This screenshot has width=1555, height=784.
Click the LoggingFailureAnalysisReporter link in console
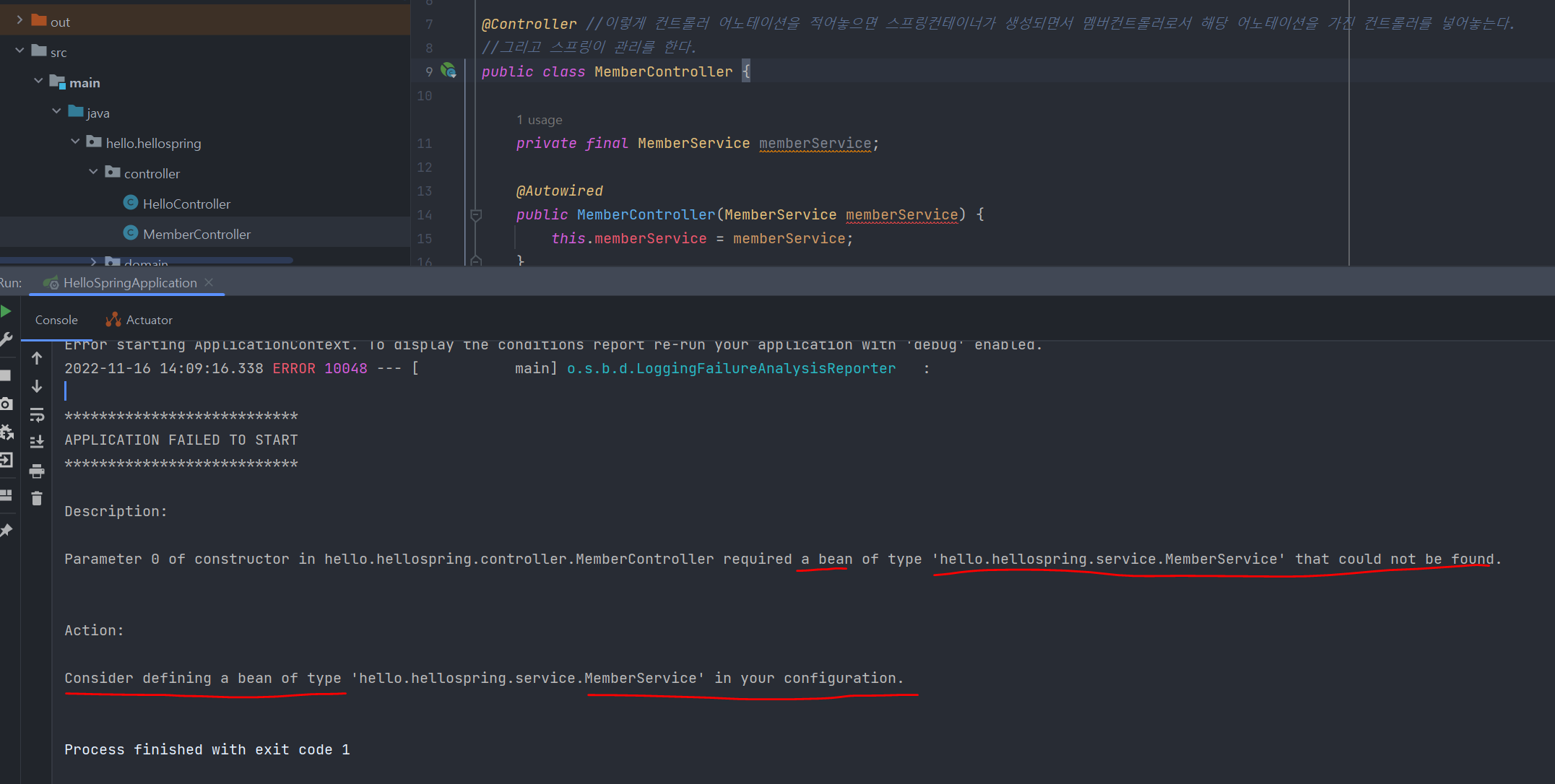(730, 368)
